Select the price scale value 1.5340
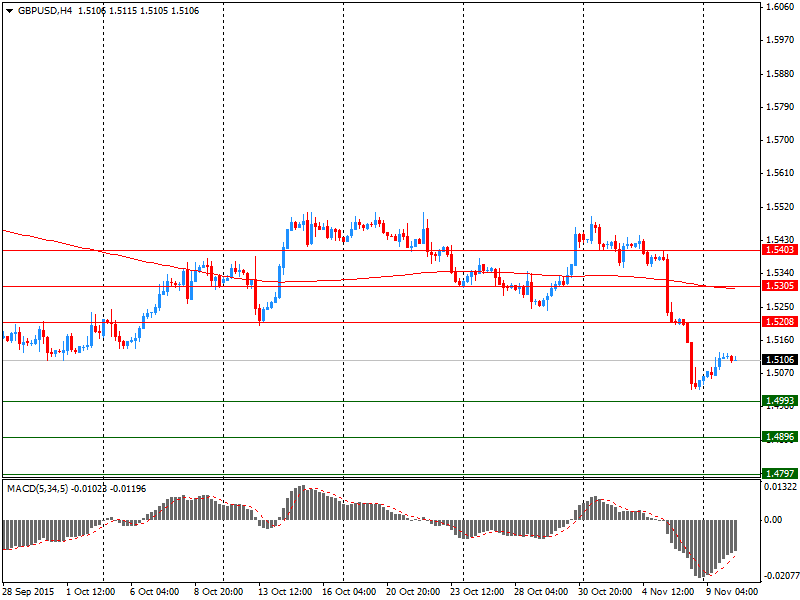 pyautogui.click(x=781, y=273)
